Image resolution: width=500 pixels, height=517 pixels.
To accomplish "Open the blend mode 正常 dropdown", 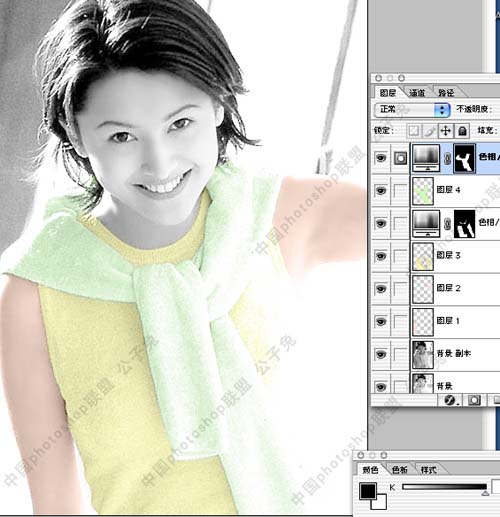I will 412,110.
